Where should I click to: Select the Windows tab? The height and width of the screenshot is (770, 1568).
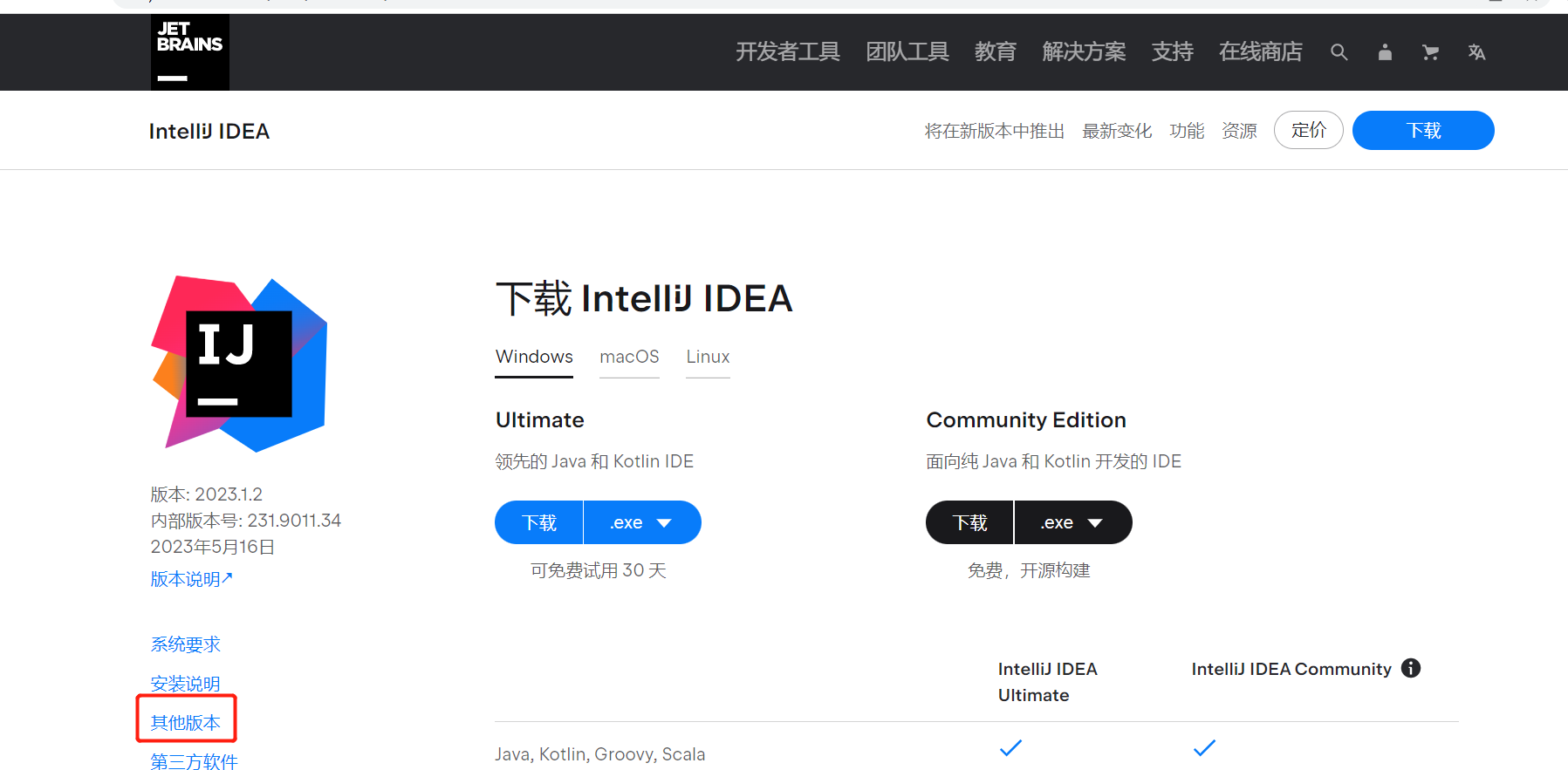click(x=534, y=357)
